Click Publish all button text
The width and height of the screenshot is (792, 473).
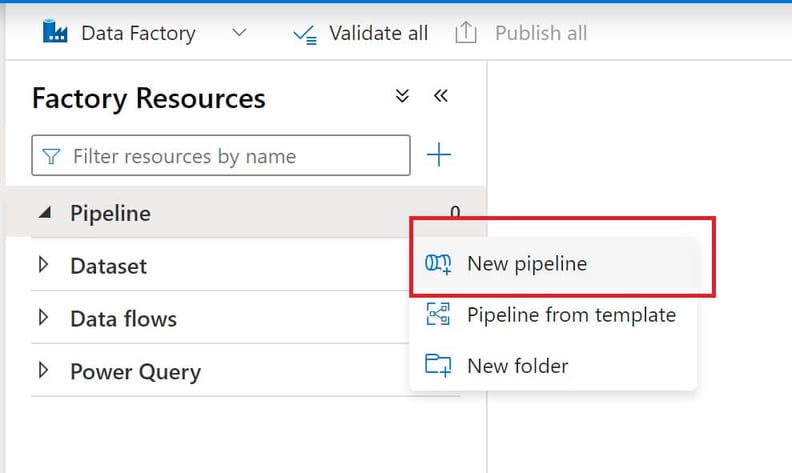click(x=541, y=33)
